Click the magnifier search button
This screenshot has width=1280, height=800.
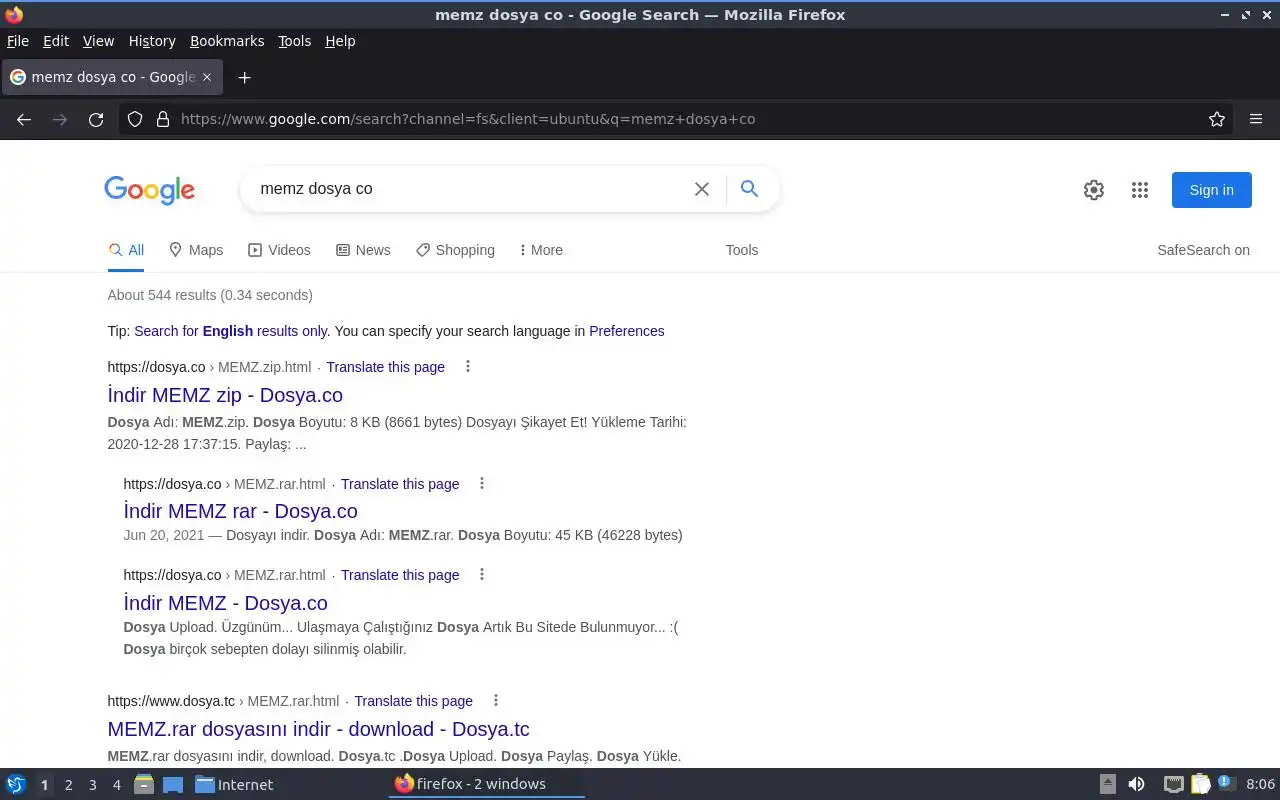point(749,189)
